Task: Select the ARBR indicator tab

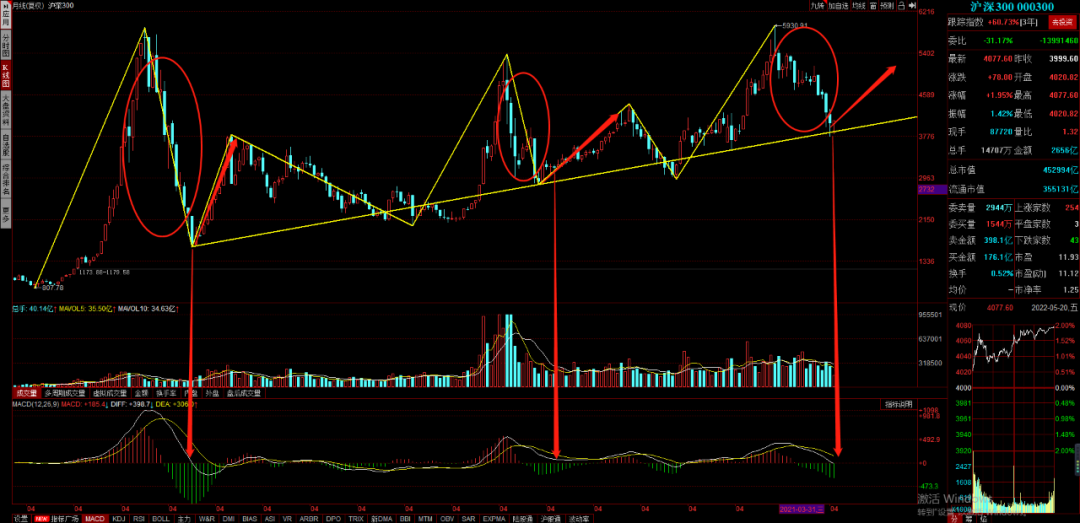Action: pyautogui.click(x=309, y=518)
